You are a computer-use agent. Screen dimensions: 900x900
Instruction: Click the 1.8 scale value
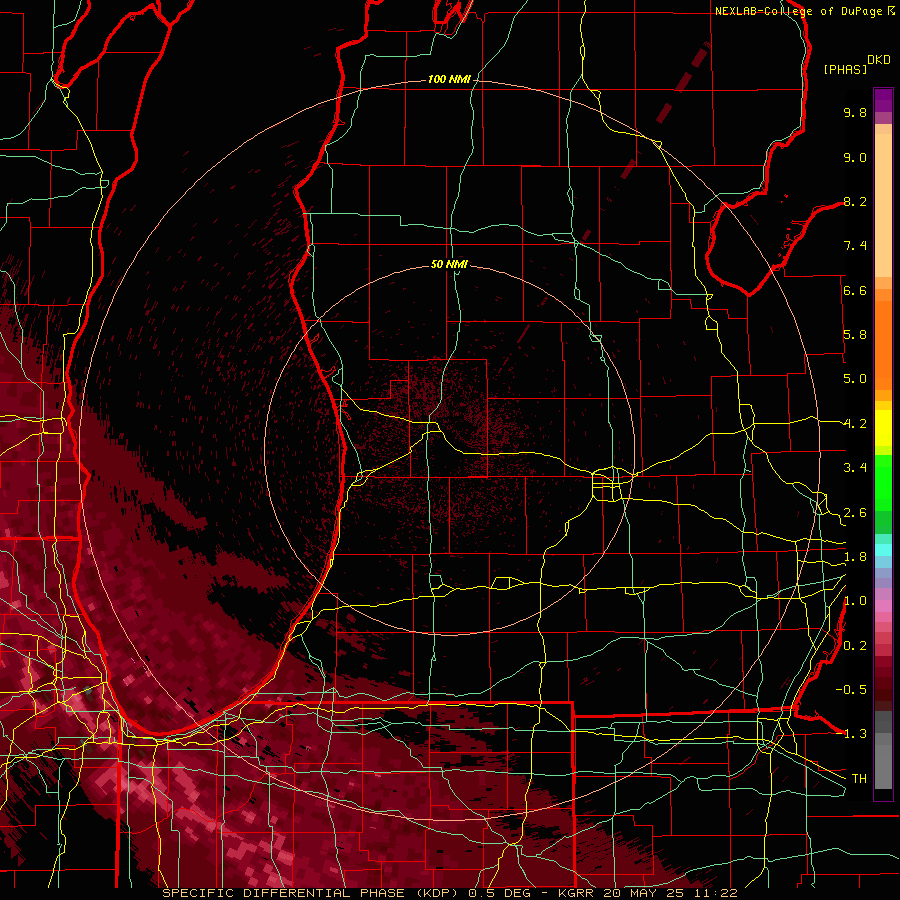pyautogui.click(x=855, y=557)
